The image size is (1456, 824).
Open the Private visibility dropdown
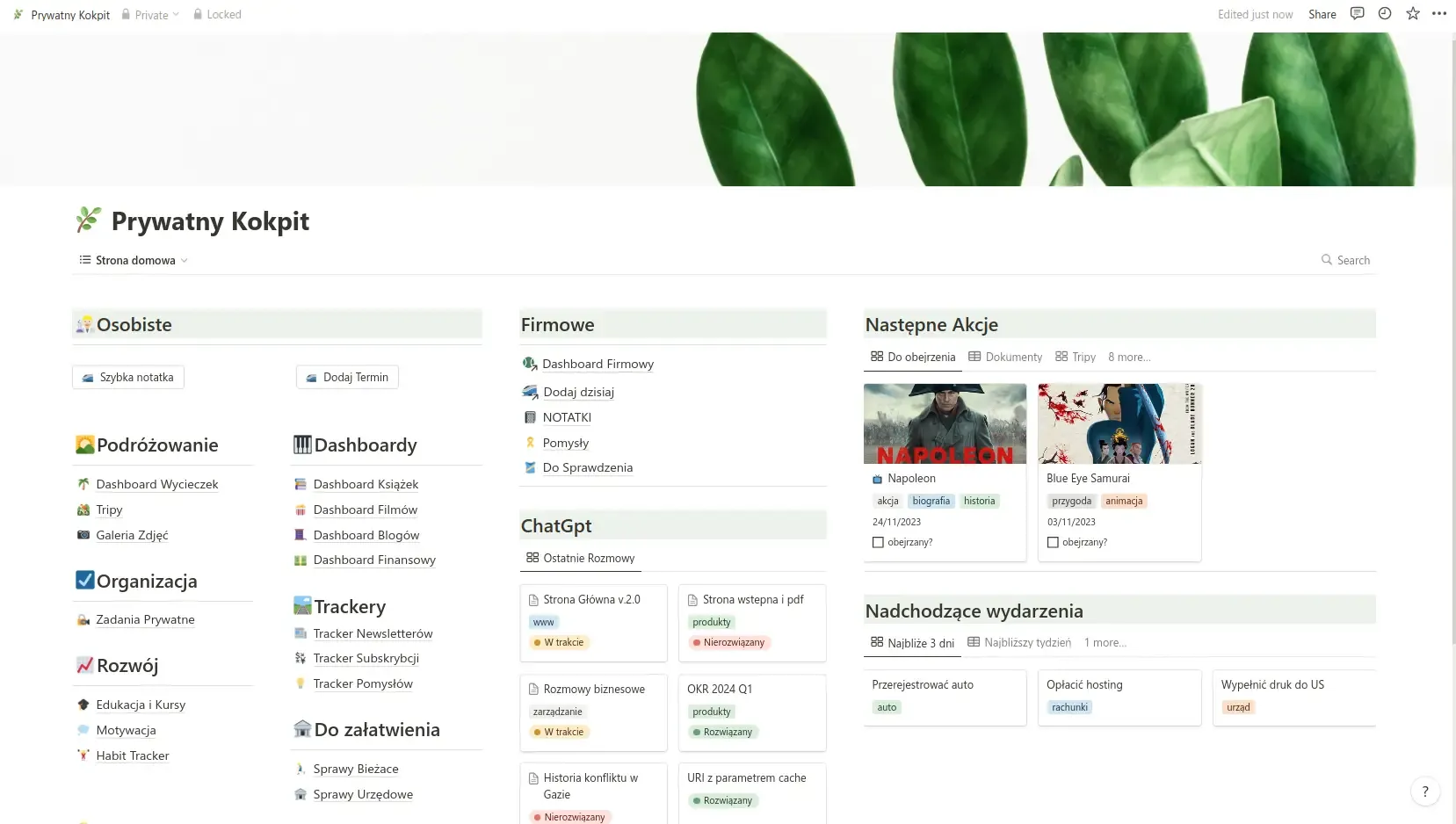click(150, 14)
